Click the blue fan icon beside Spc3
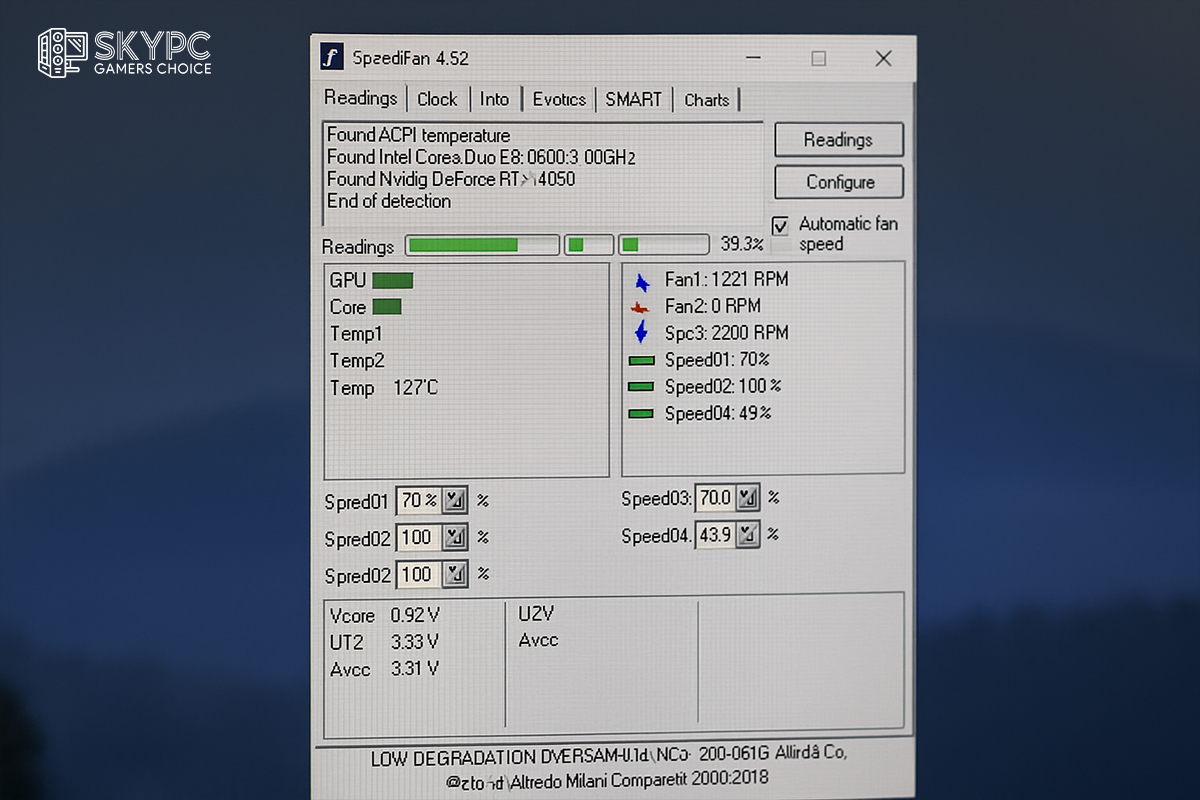1200x800 pixels. coord(641,333)
